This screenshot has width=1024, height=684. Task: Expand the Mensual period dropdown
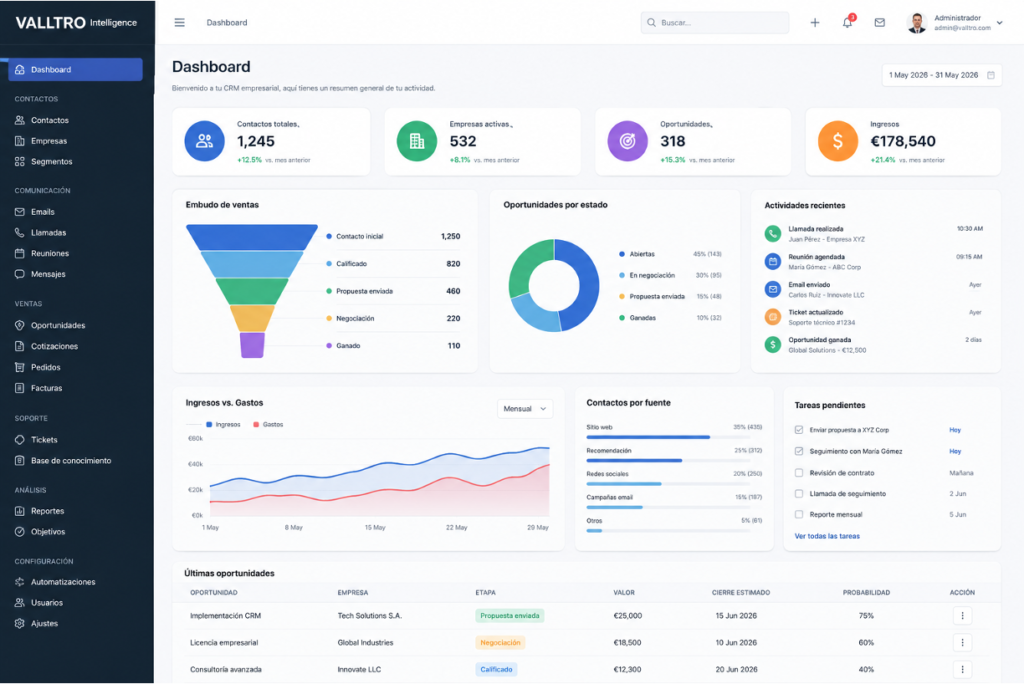(x=525, y=408)
